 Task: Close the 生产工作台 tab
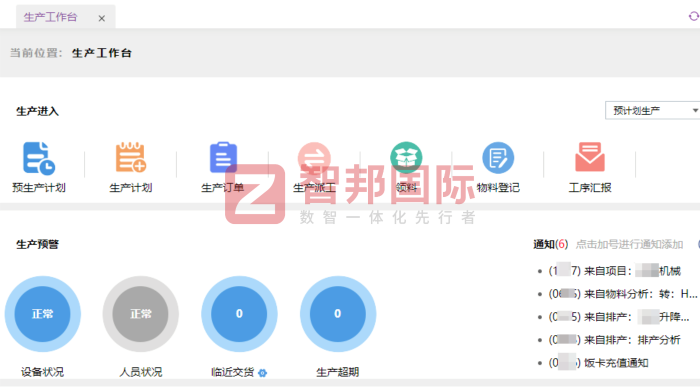102,18
